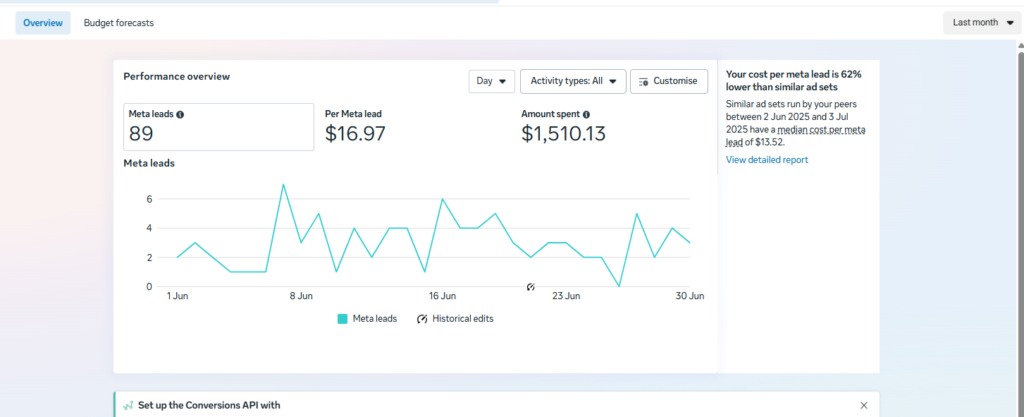Switch to the Overview tab
Viewport: 1024px width, 417px height.
pos(43,23)
